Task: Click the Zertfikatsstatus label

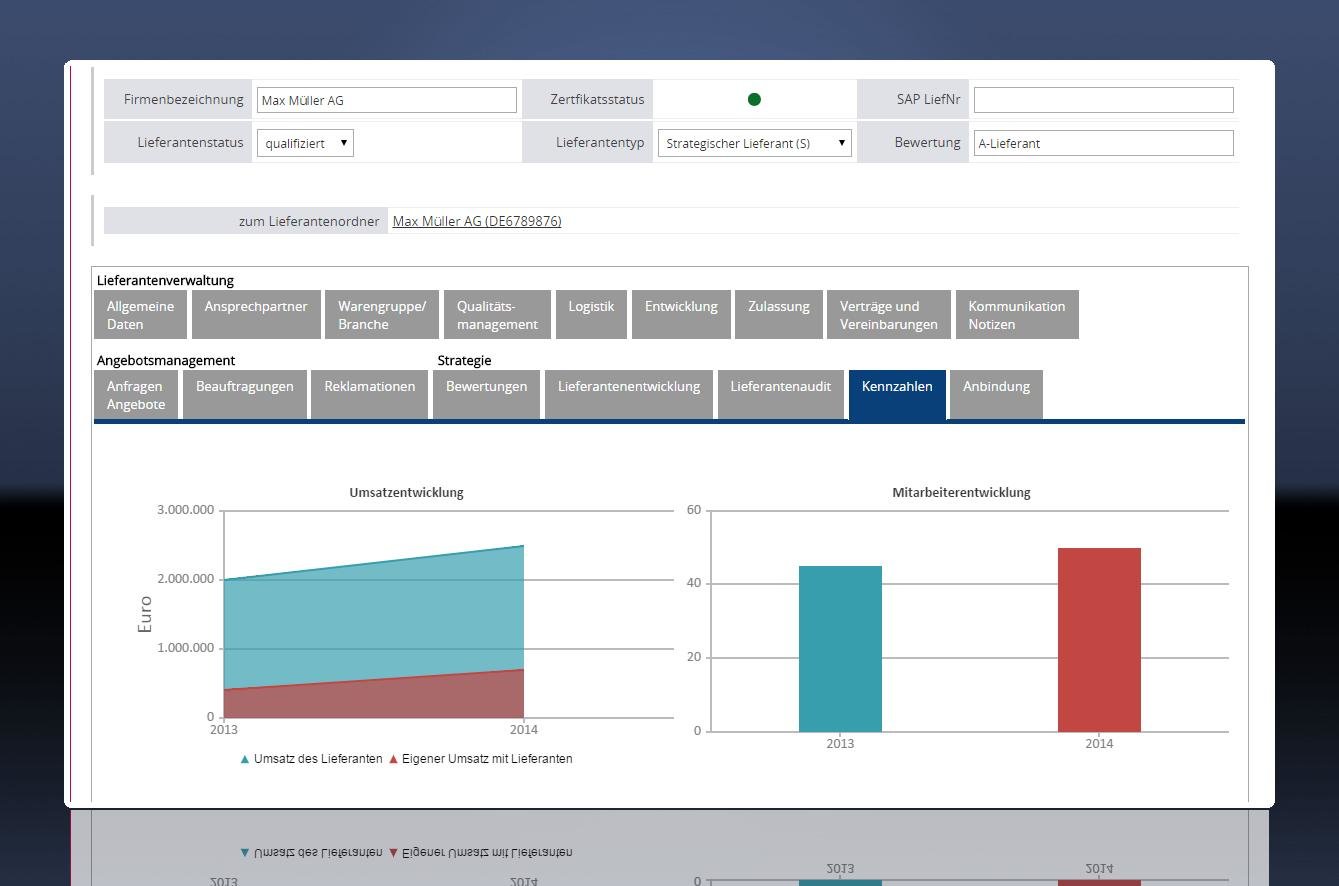Action: pyautogui.click(x=597, y=99)
